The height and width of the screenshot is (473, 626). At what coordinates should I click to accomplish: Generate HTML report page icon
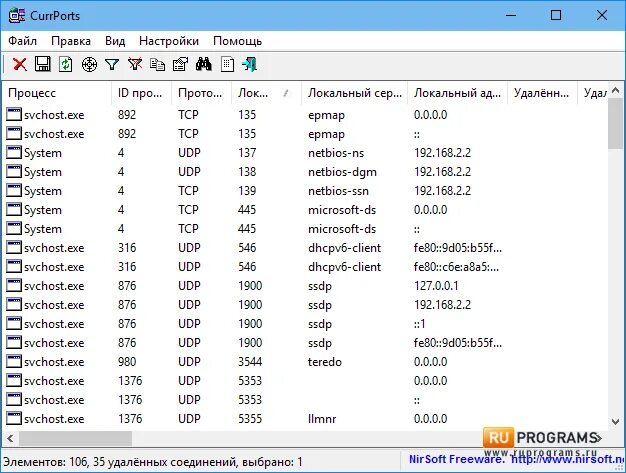point(227,64)
